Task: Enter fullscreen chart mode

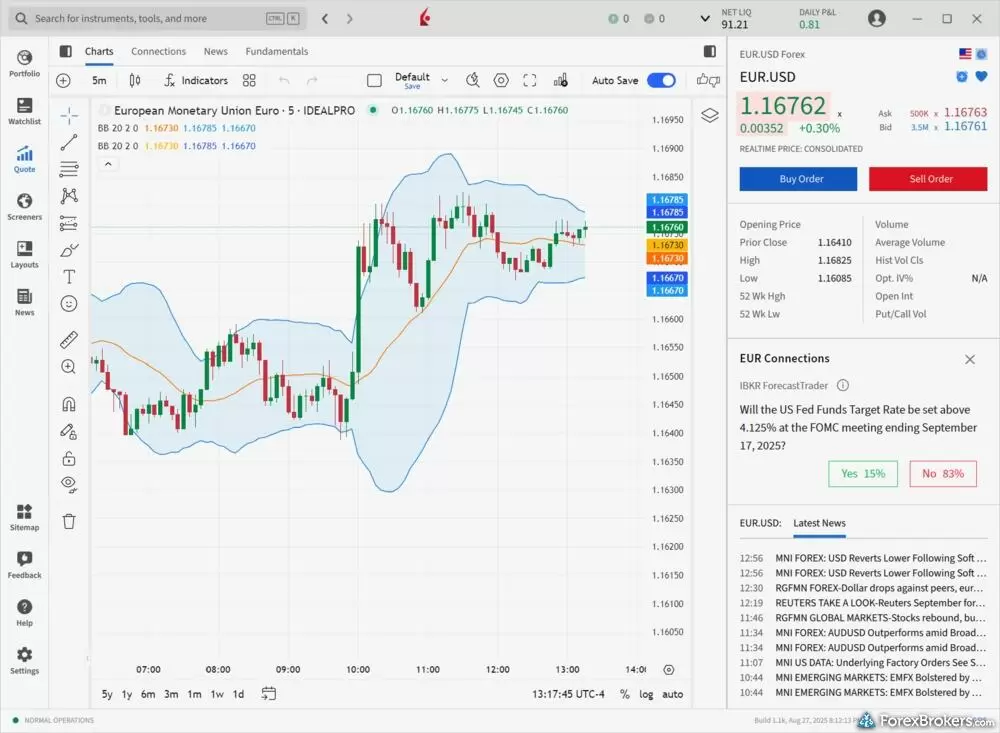Action: (529, 80)
